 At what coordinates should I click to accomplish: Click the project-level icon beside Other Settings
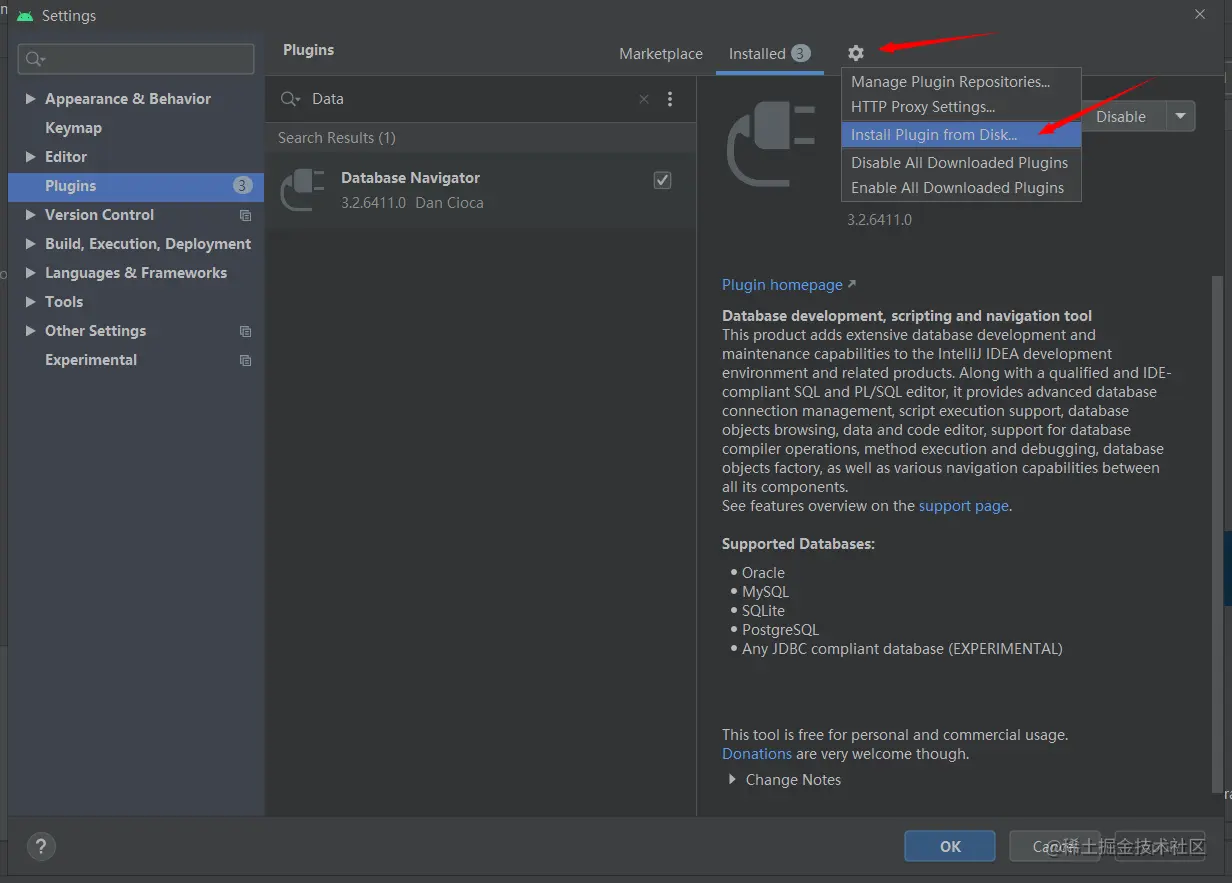(x=246, y=331)
